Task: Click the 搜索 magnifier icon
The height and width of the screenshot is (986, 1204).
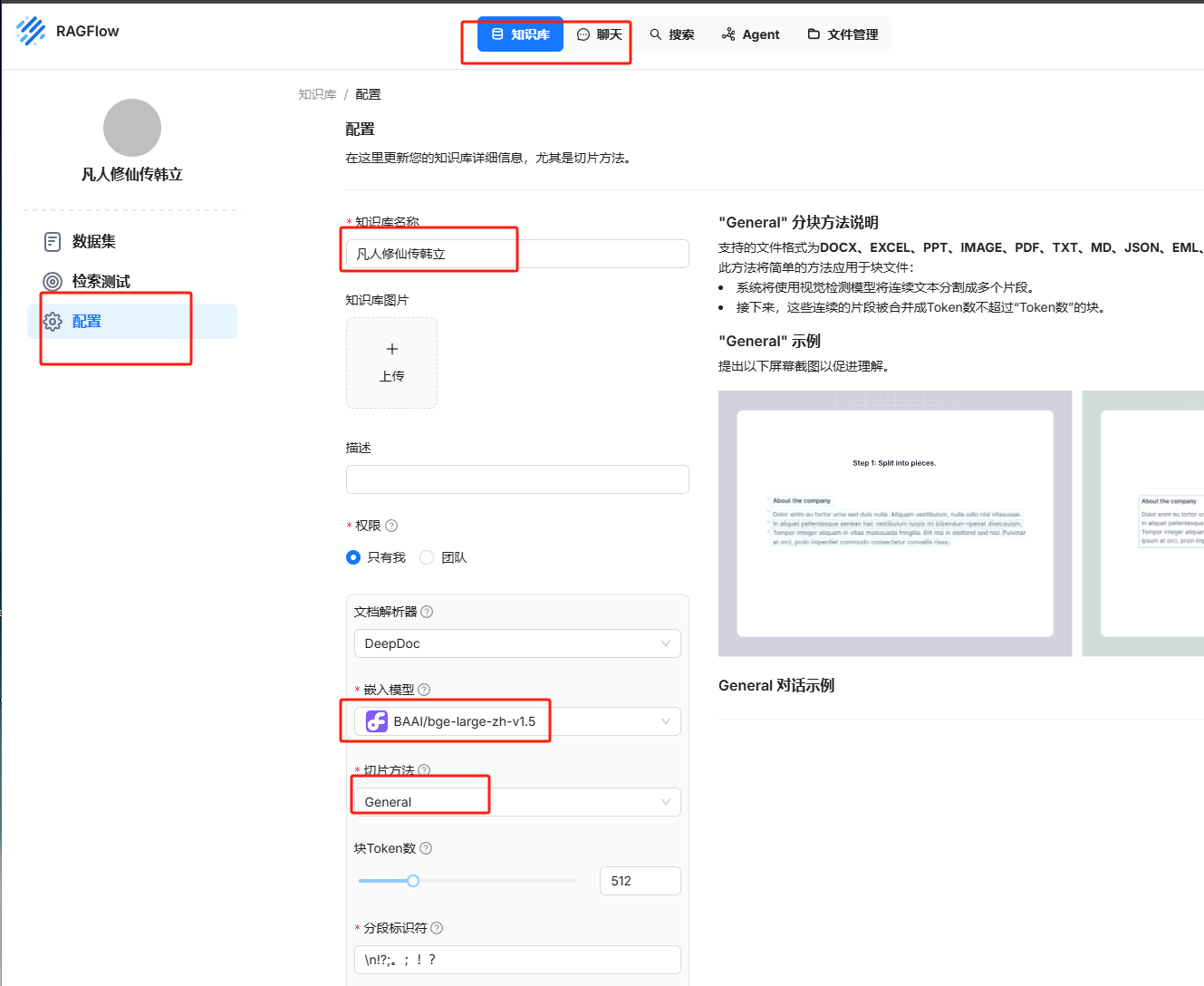Action: point(655,34)
